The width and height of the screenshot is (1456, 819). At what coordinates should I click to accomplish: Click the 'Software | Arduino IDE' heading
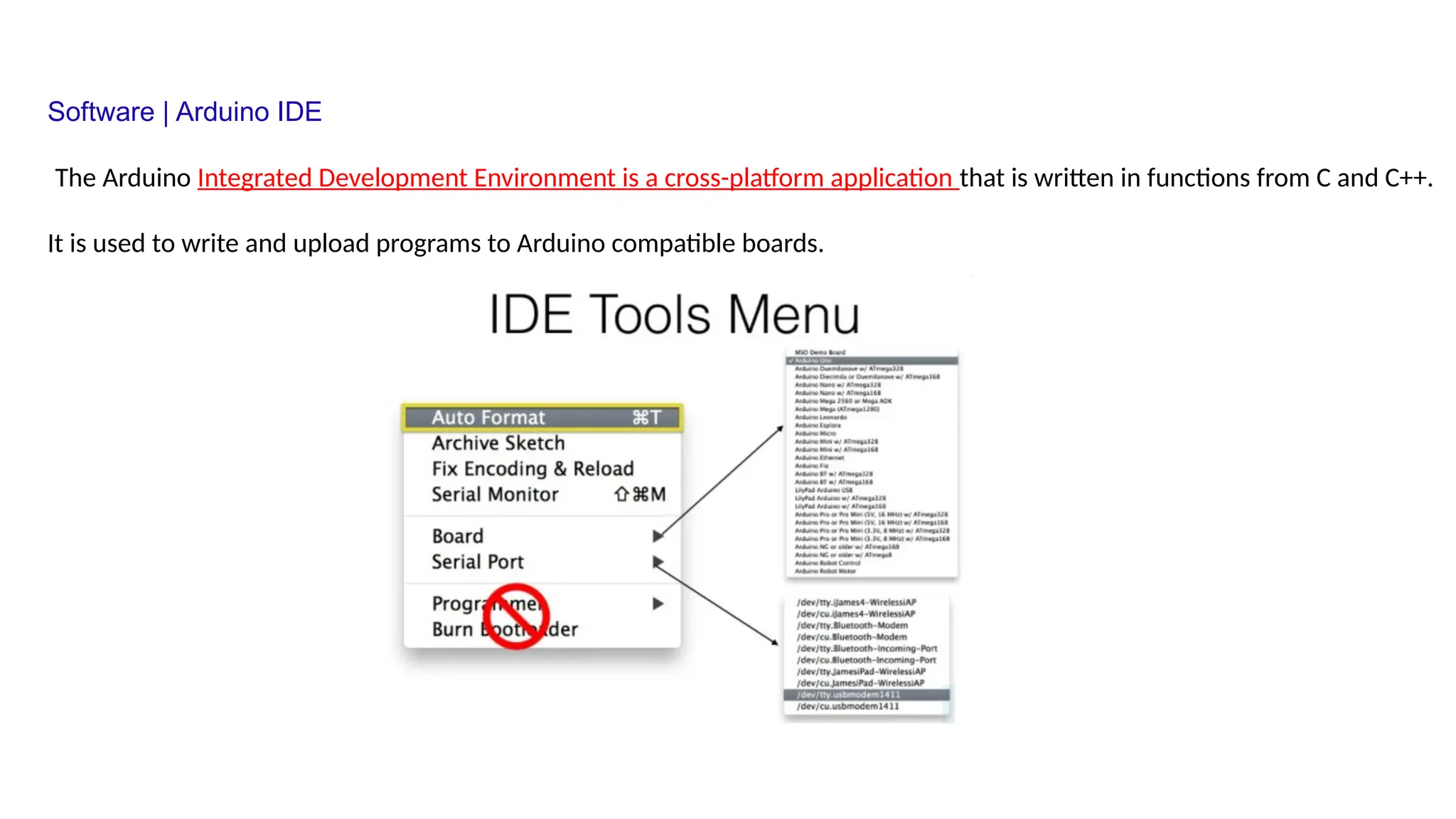tap(185, 112)
